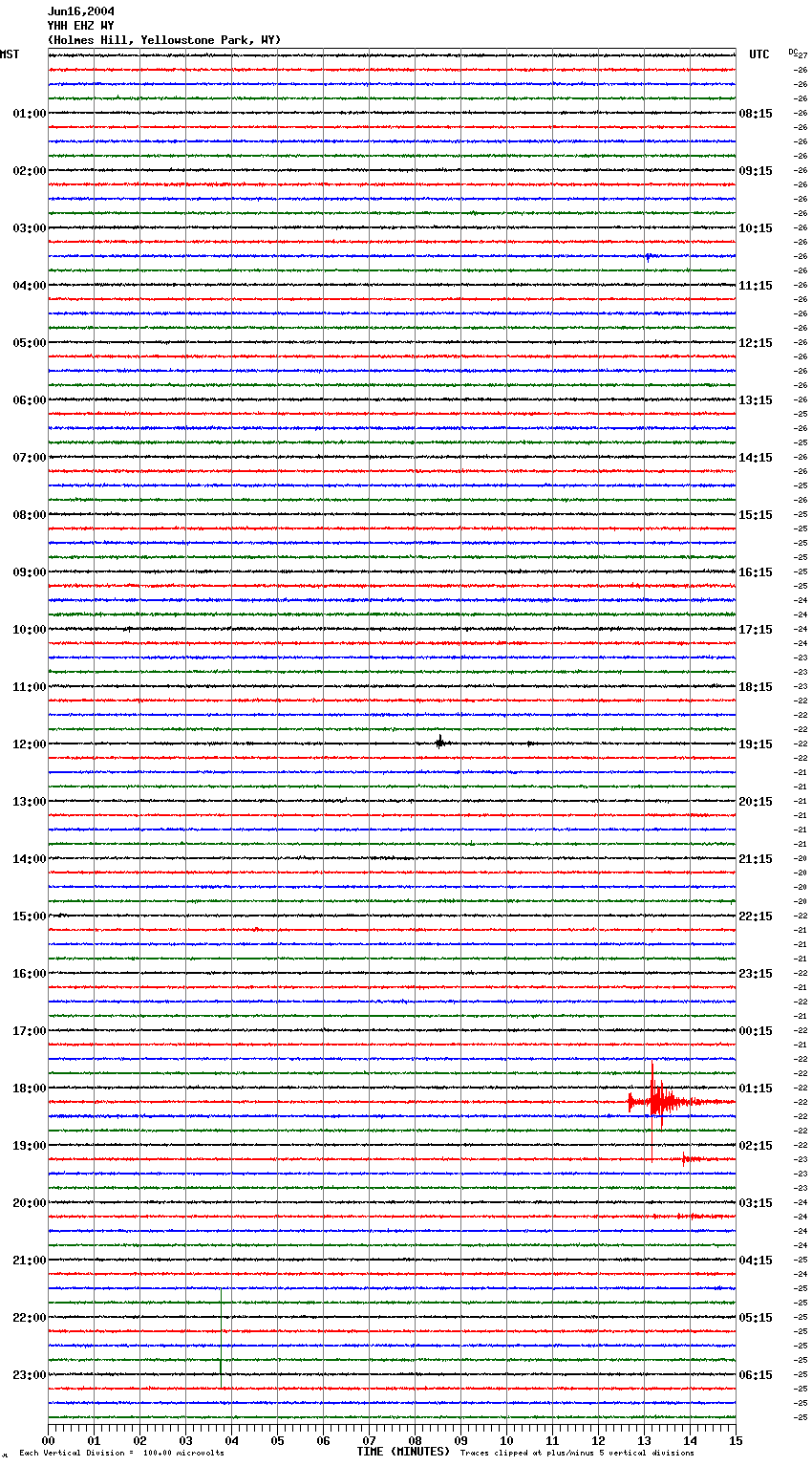The image size is (812, 1466).
Task: Click the 23:15 UTC row label
Action: 756,974
